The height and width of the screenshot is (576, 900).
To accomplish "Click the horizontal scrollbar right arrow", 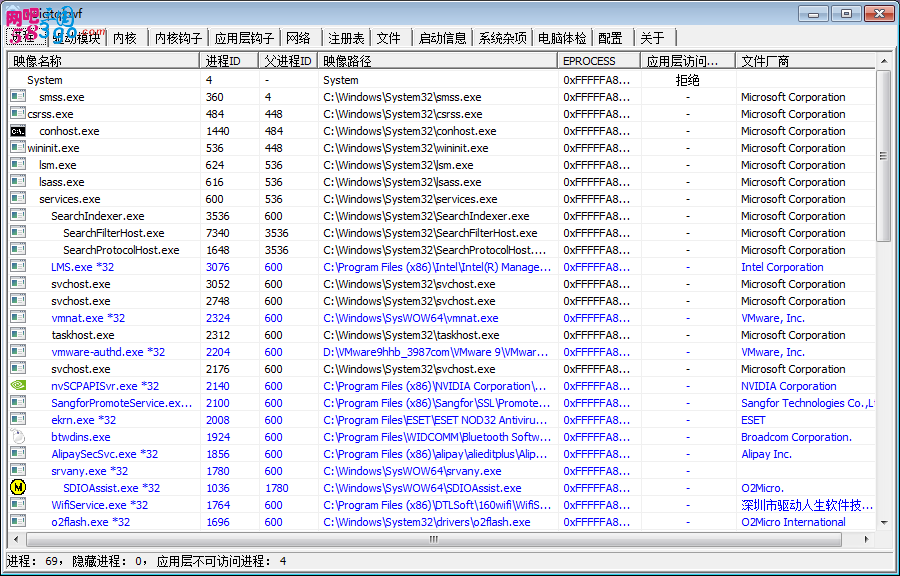I will pos(867,539).
